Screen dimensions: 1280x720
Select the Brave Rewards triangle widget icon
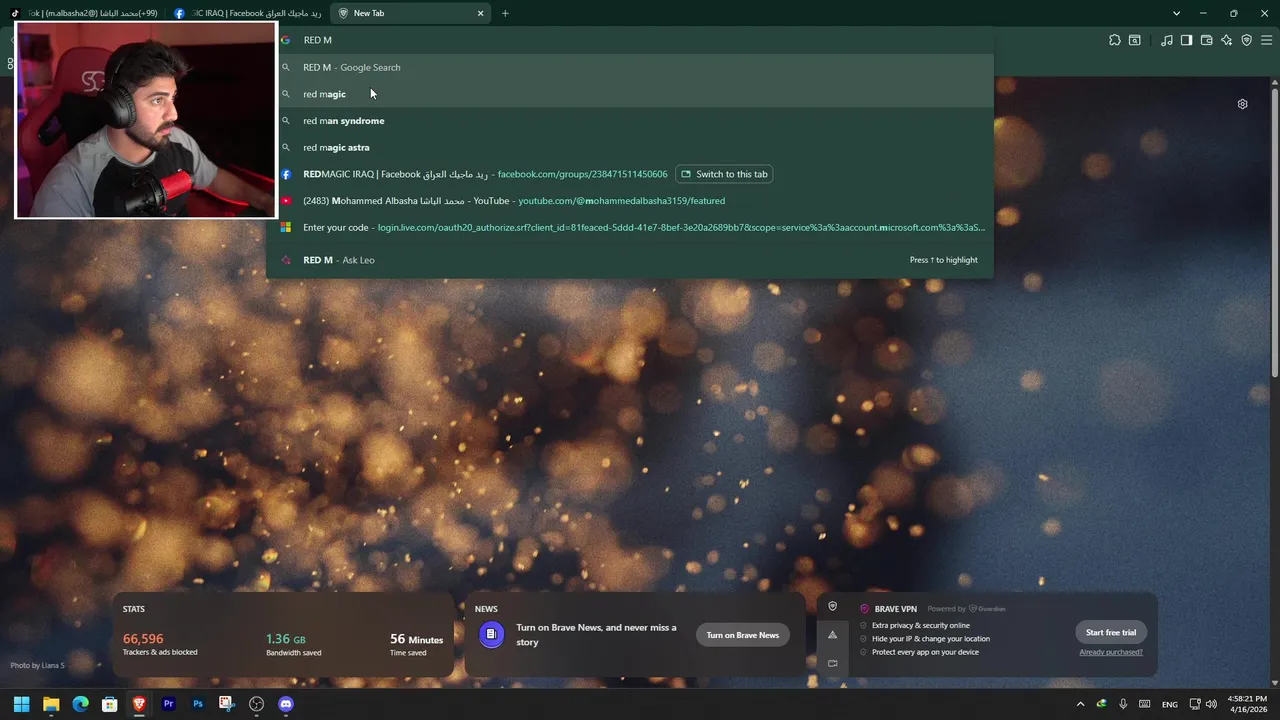click(x=832, y=635)
